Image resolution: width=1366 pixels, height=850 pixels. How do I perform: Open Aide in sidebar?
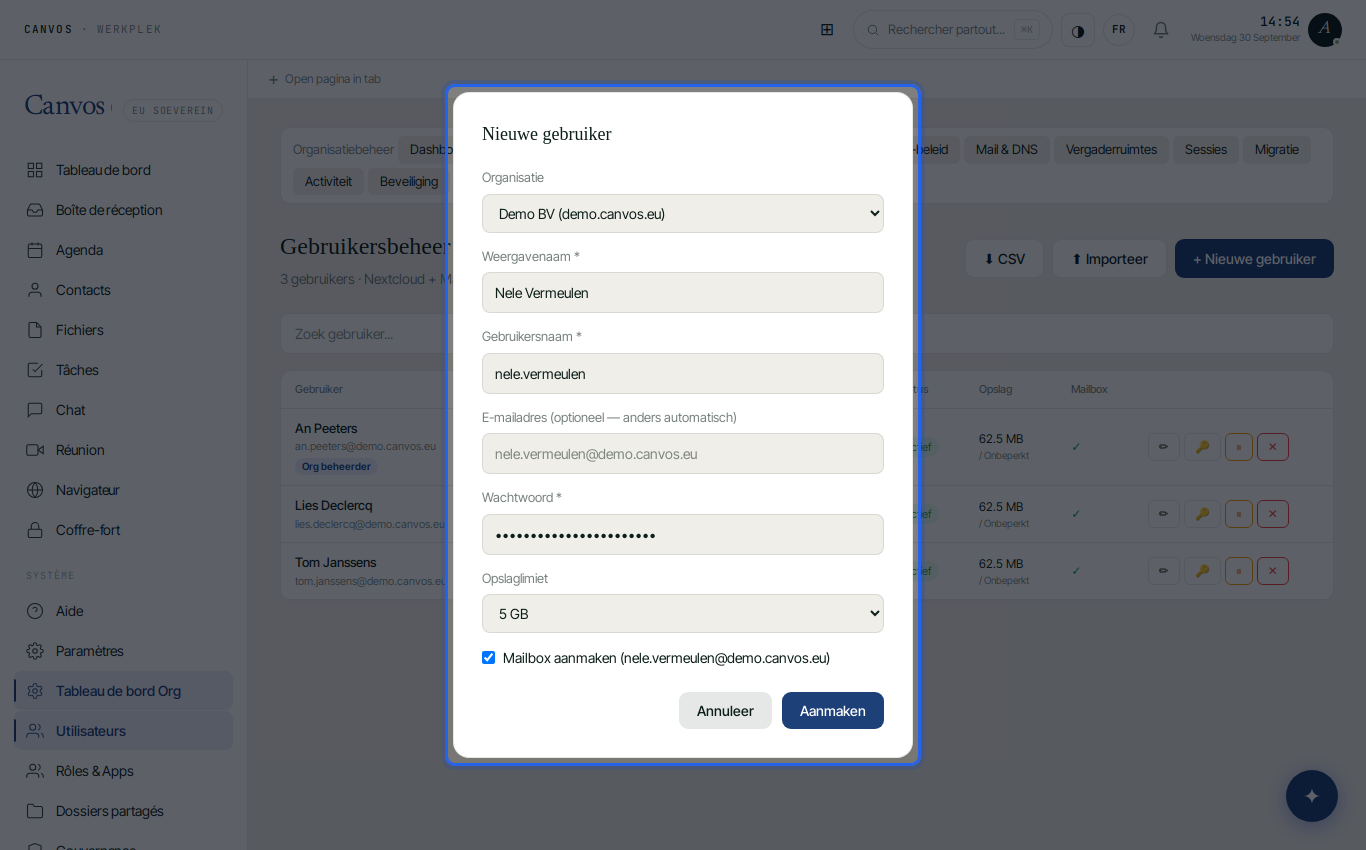click(123, 611)
